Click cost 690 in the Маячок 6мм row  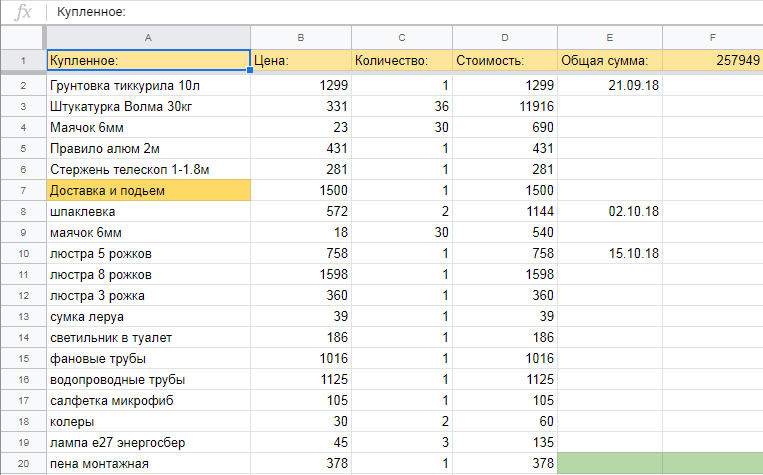pos(505,128)
